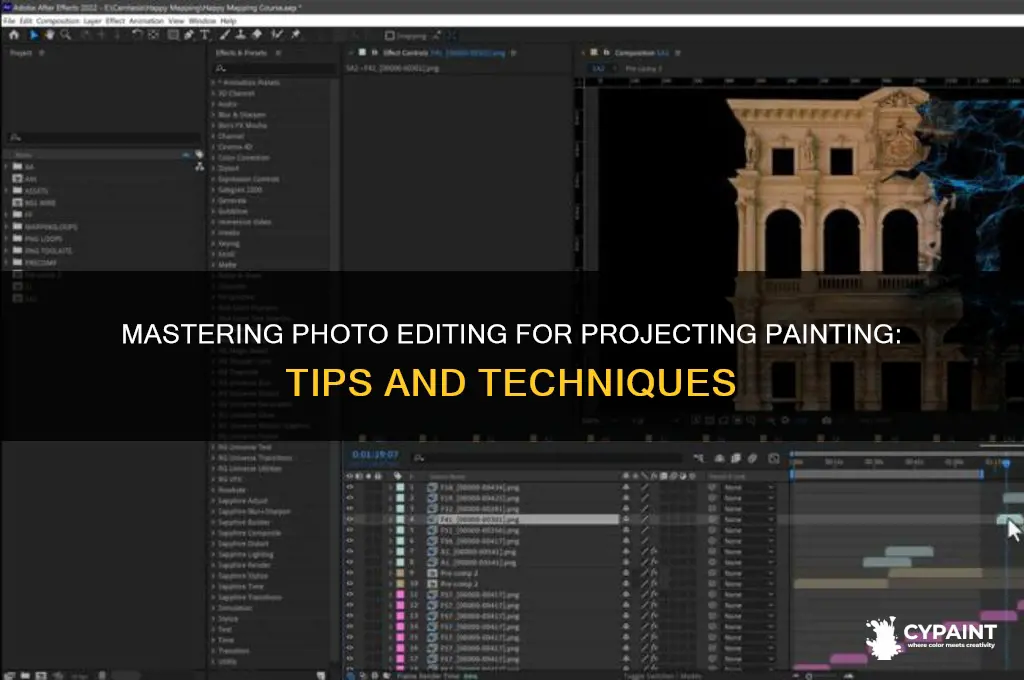Select the Puppet Pin tool
This screenshot has height=680, width=1024.
click(x=295, y=35)
